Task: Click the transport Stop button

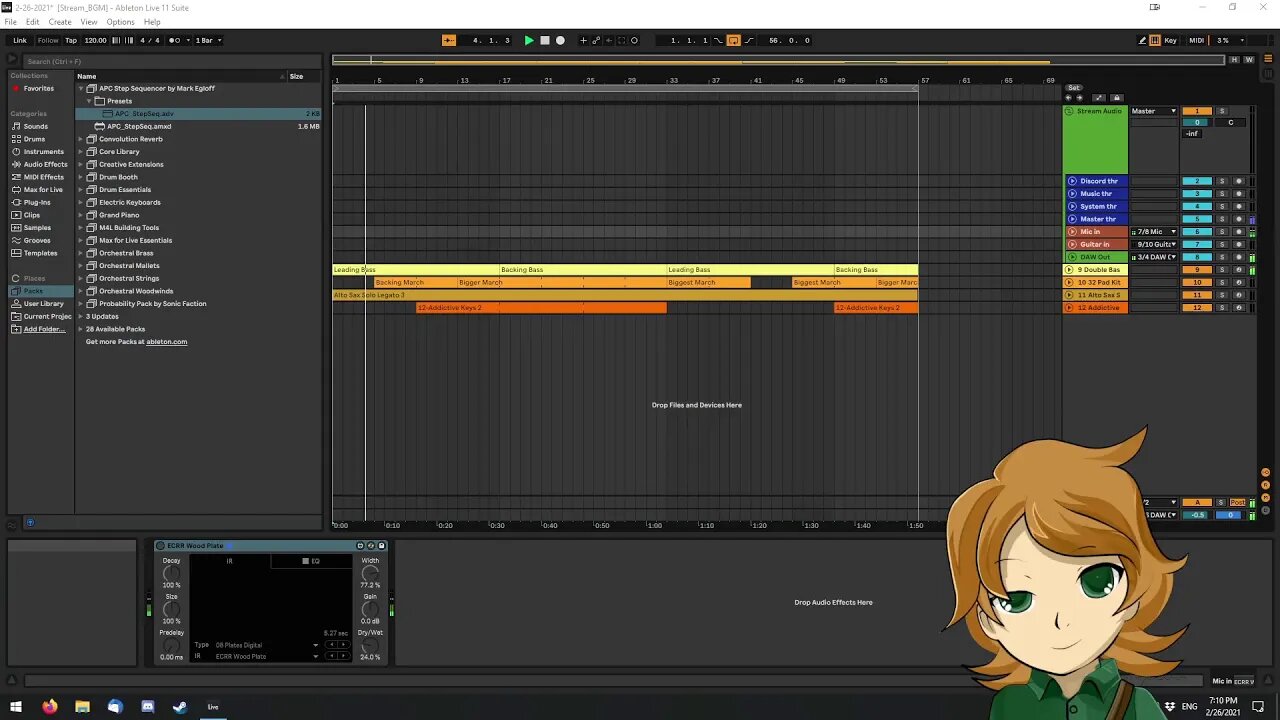Action: pos(545,40)
